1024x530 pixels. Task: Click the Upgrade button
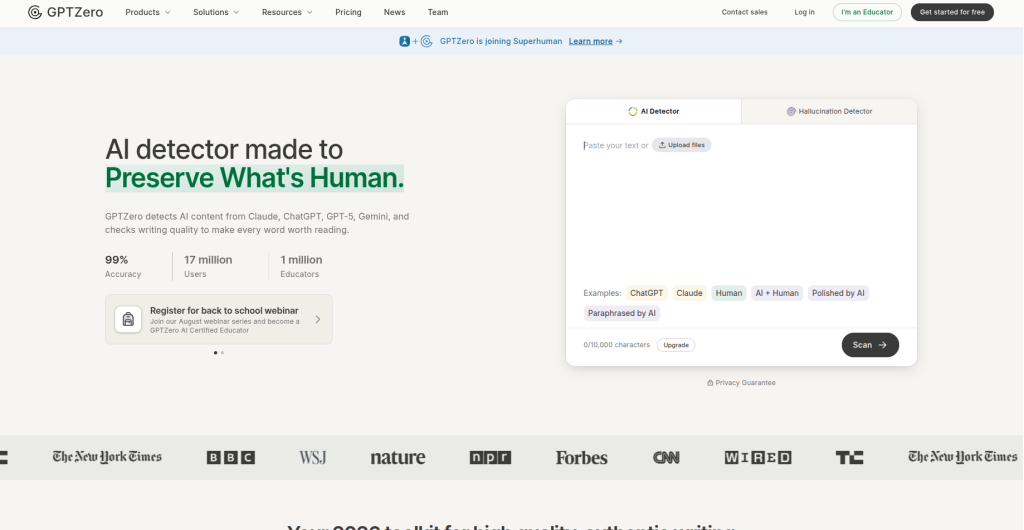[x=676, y=345]
